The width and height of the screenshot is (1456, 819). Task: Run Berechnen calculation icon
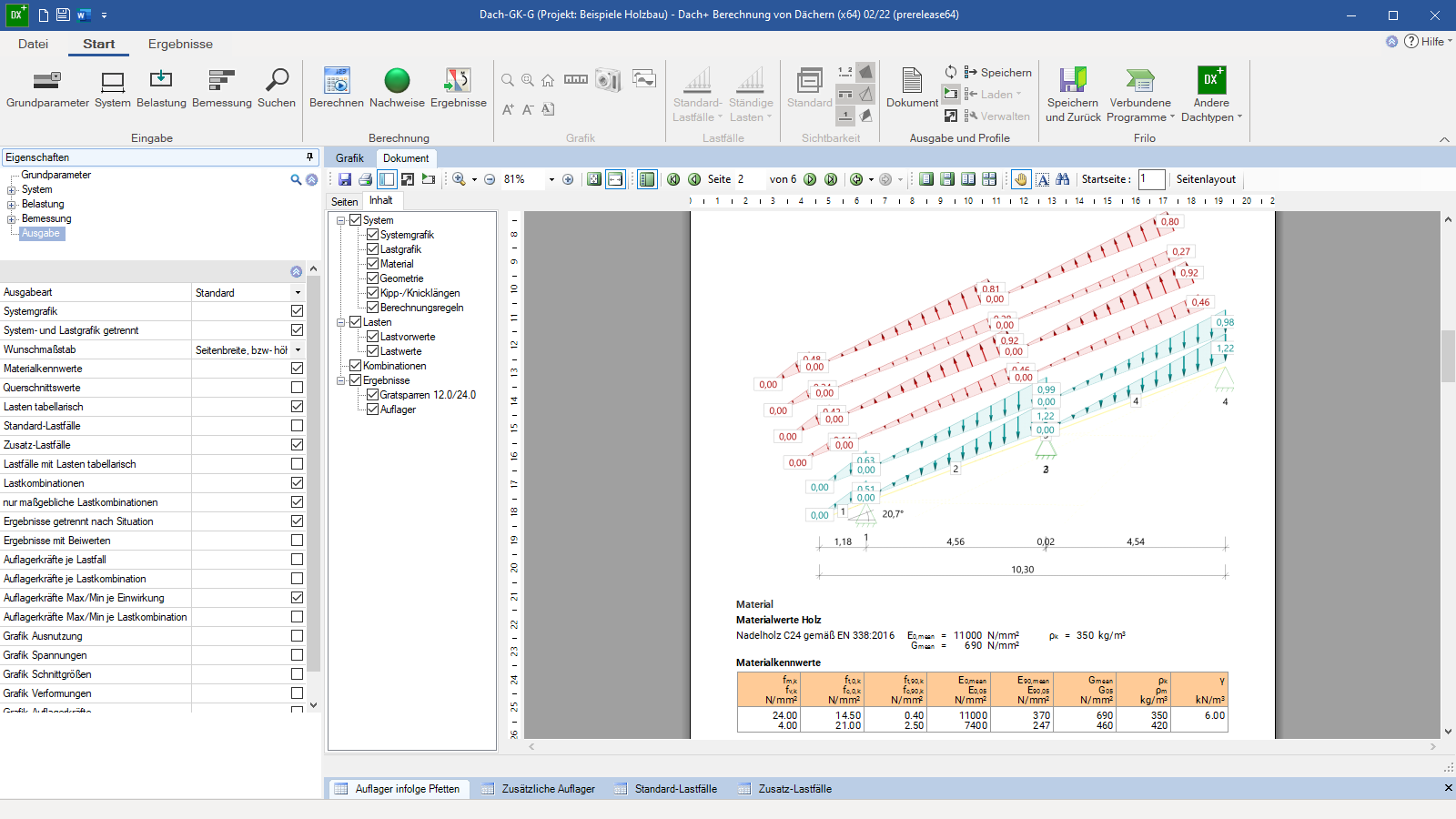tap(337, 81)
